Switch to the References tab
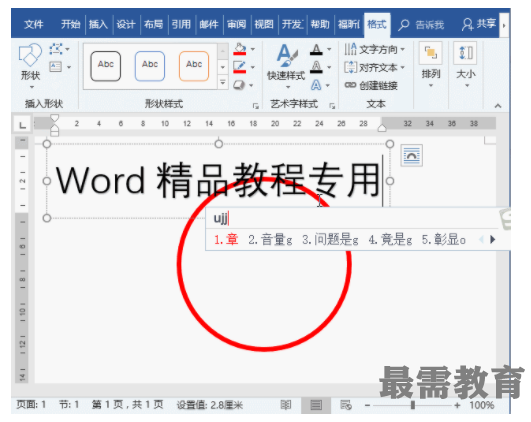 point(181,24)
